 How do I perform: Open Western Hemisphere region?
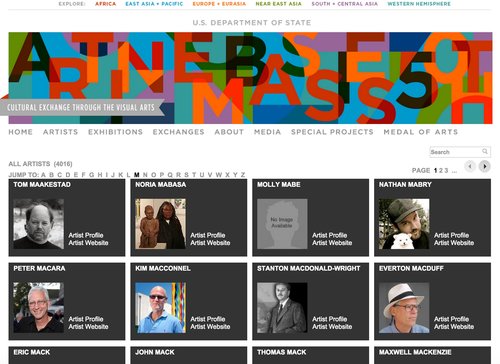click(x=419, y=4)
